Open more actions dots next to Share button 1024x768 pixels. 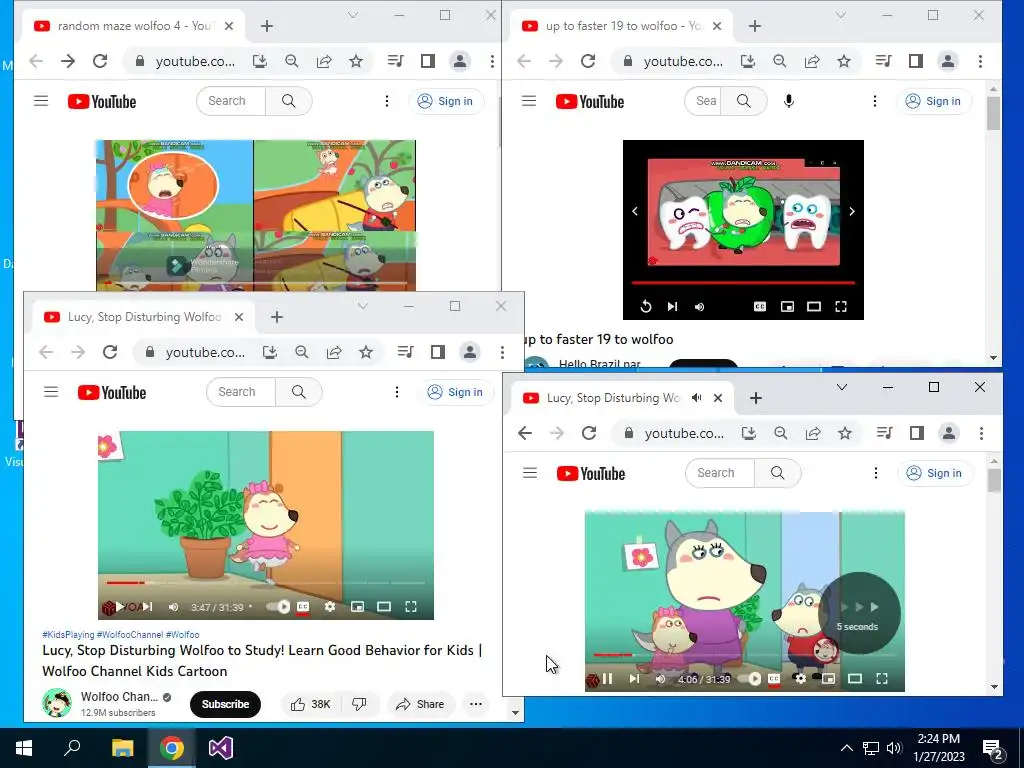[476, 704]
